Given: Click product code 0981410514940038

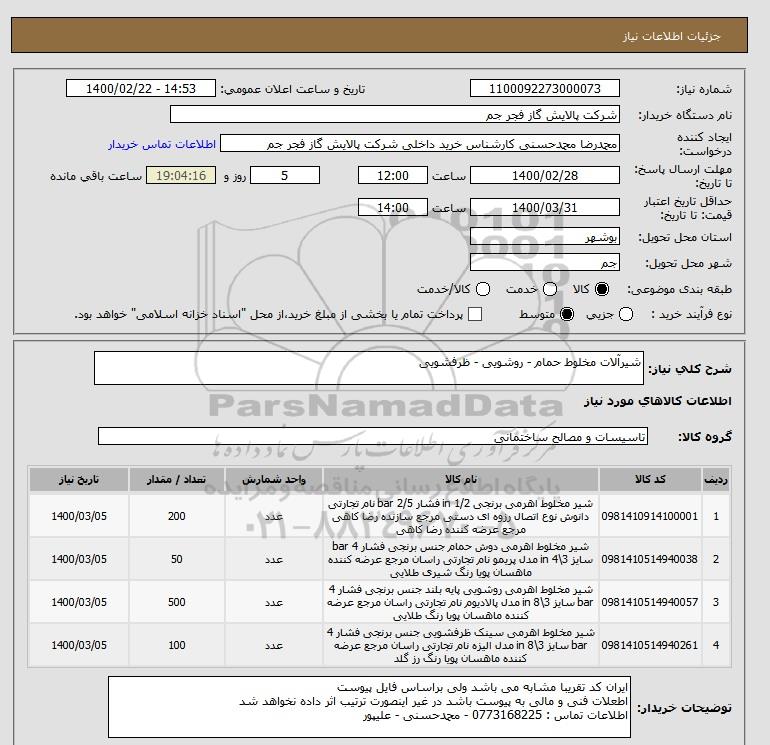Looking at the screenshot, I should [x=650, y=559].
